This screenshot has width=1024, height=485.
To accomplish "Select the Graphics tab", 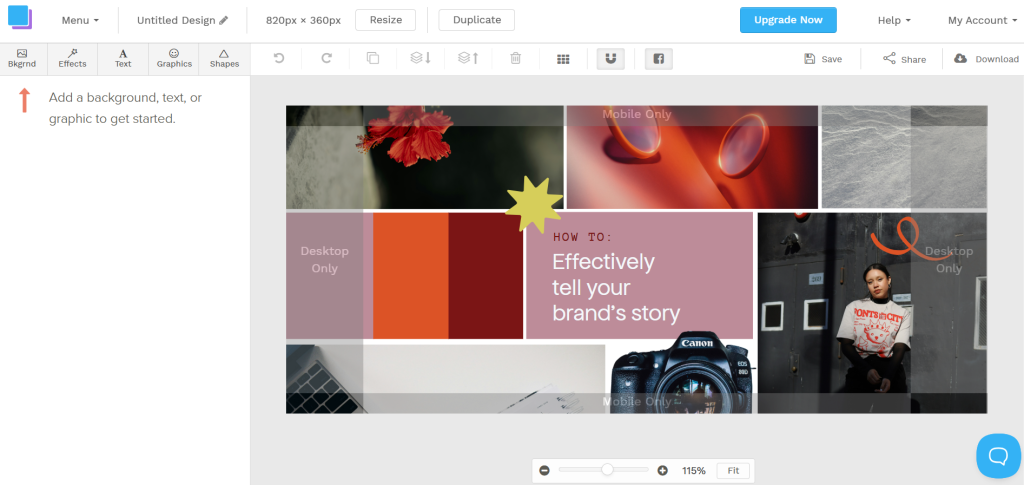I will (x=174, y=58).
